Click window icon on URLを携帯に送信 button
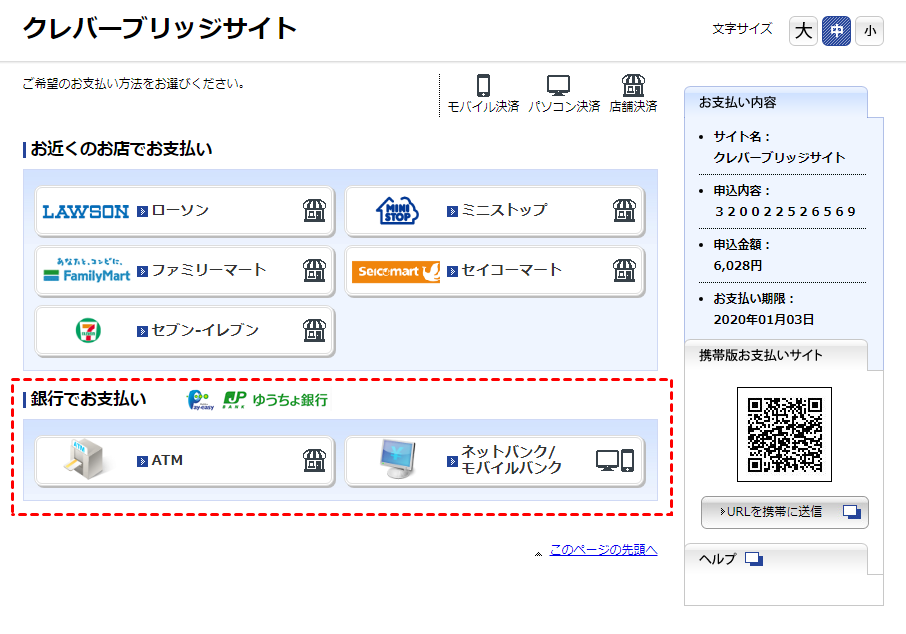The height and width of the screenshot is (634, 906). click(x=852, y=512)
